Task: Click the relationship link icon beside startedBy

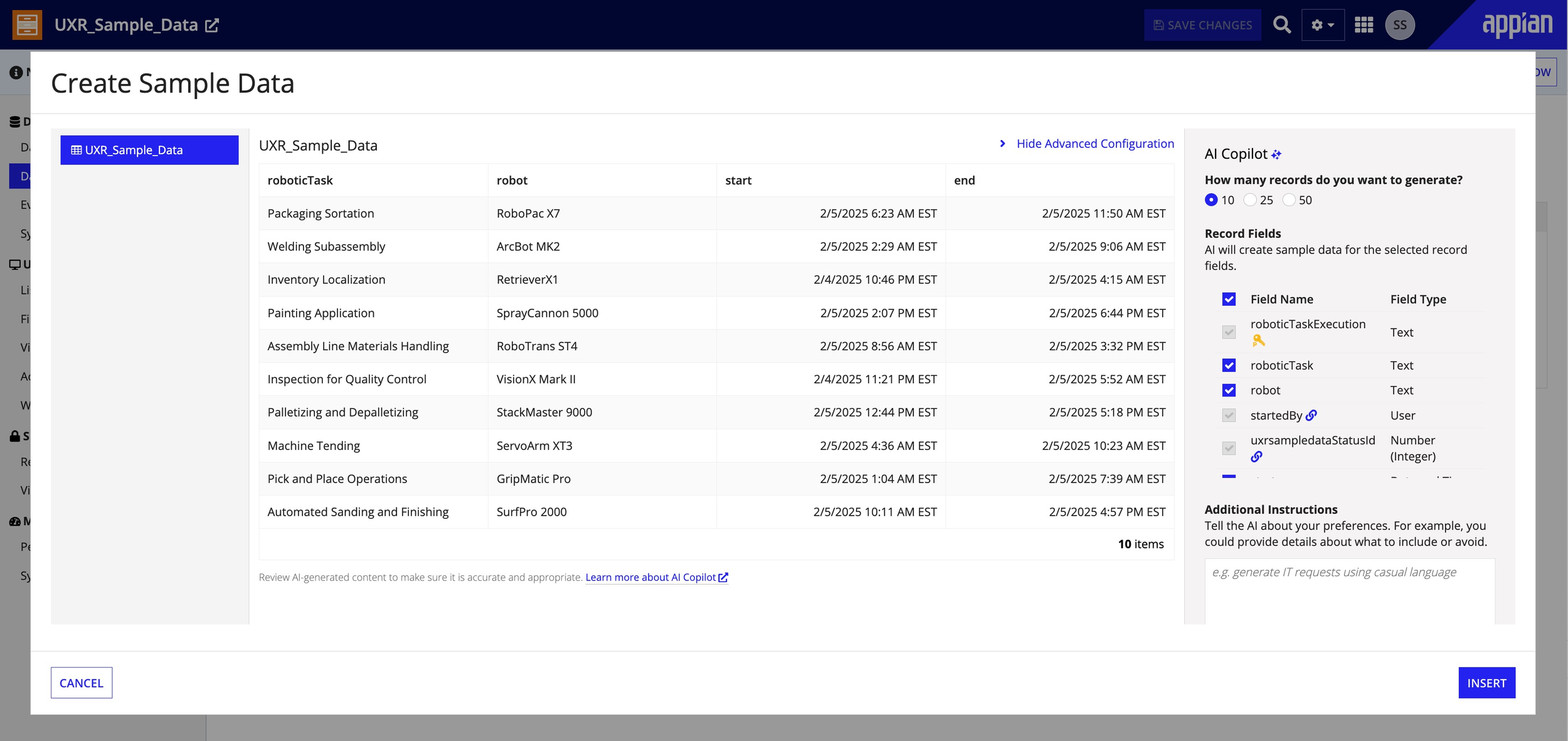Action: 1312,415
